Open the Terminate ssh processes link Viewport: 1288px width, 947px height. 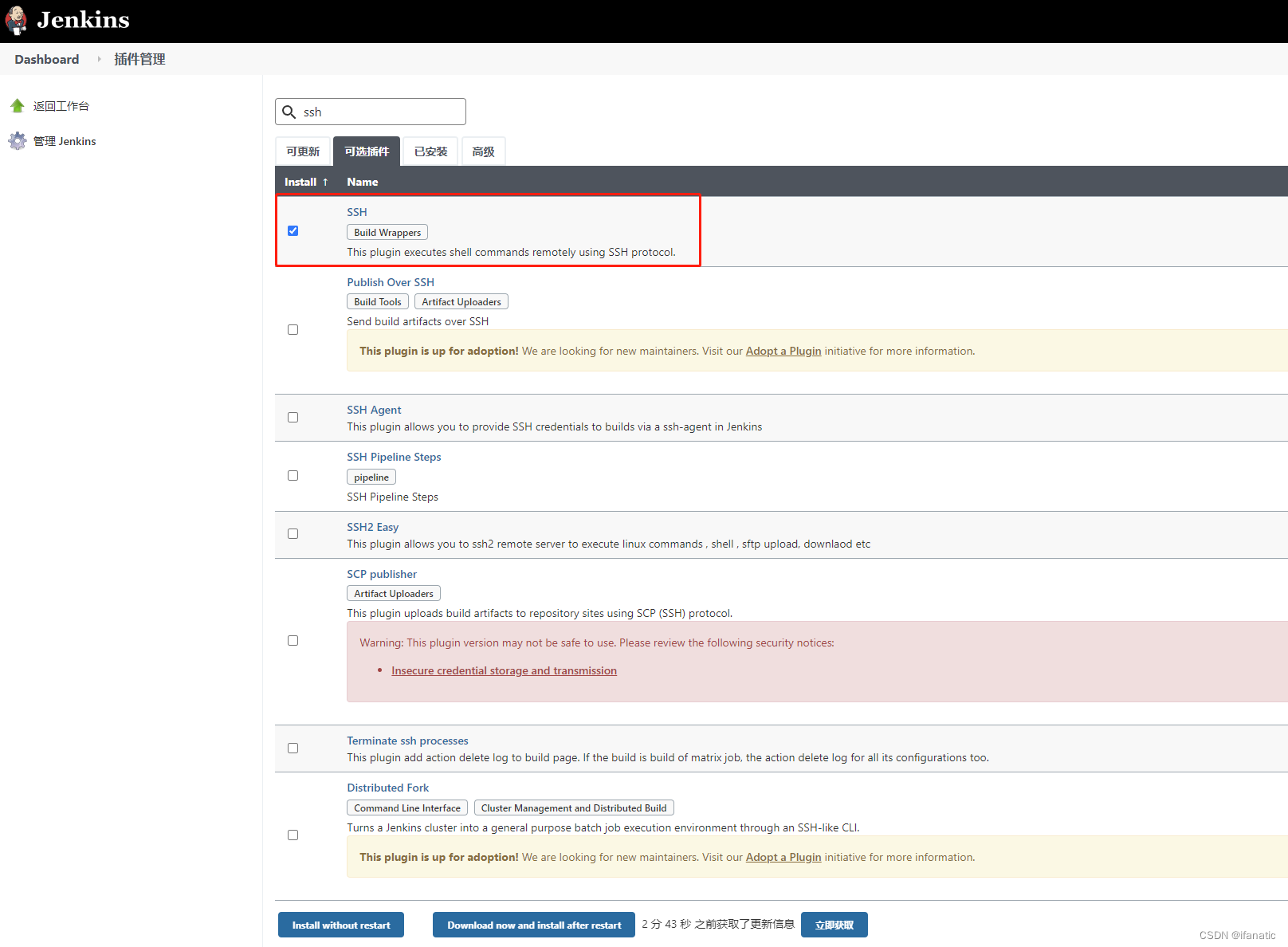click(407, 741)
